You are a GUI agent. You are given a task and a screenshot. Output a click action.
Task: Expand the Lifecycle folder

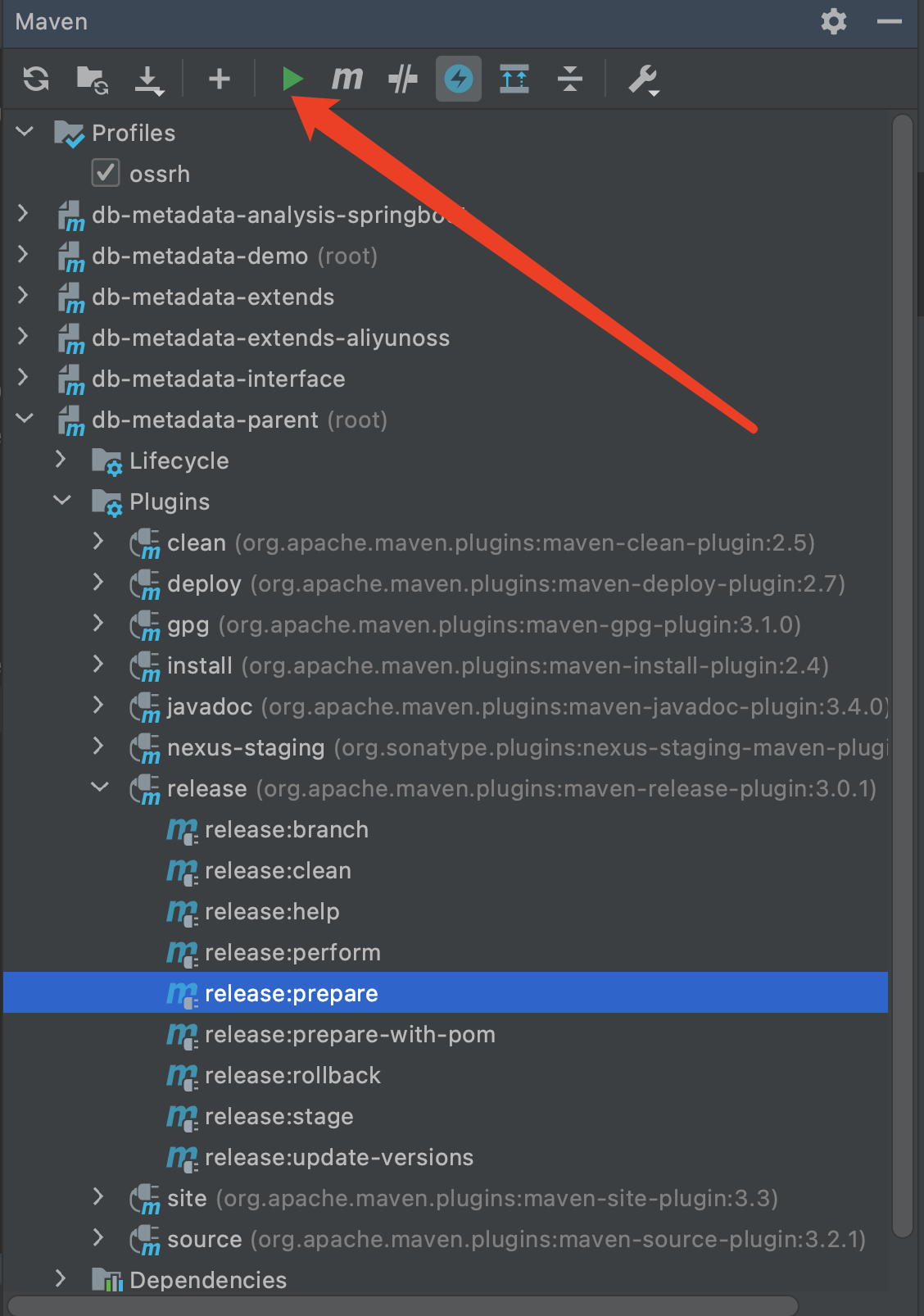(61, 460)
